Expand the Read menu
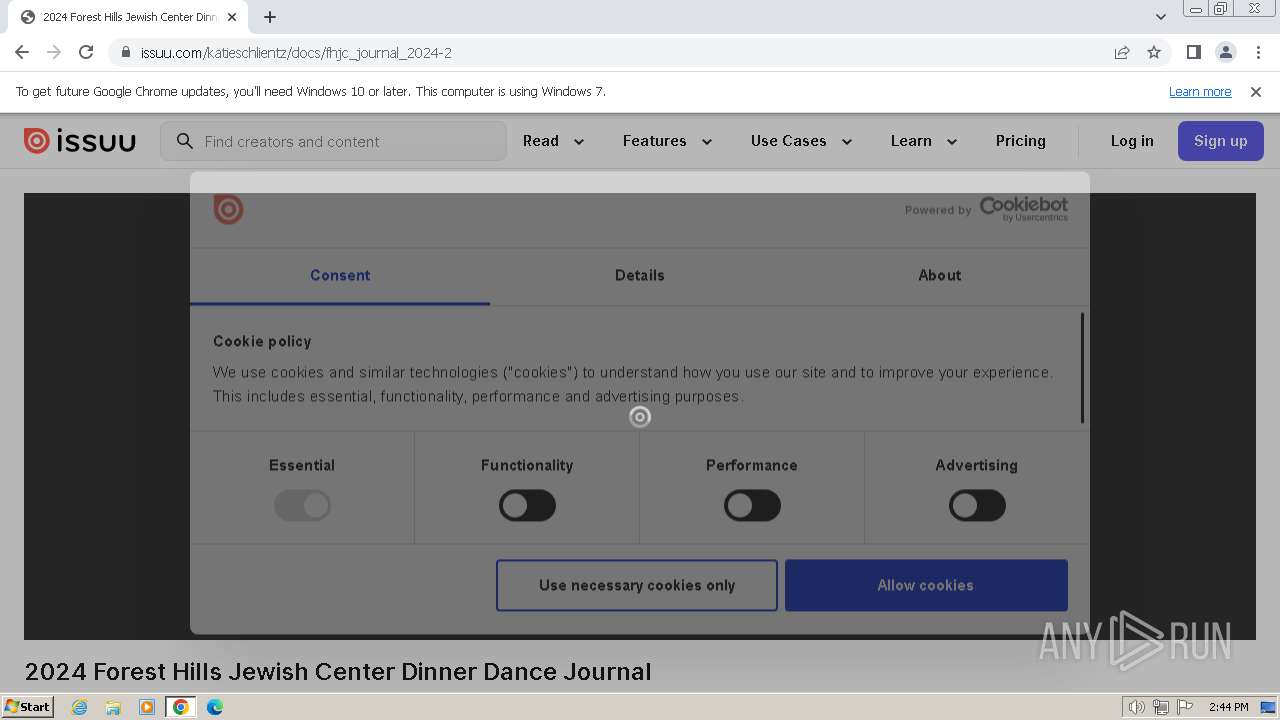Viewport: 1280px width, 720px height. 553,141
